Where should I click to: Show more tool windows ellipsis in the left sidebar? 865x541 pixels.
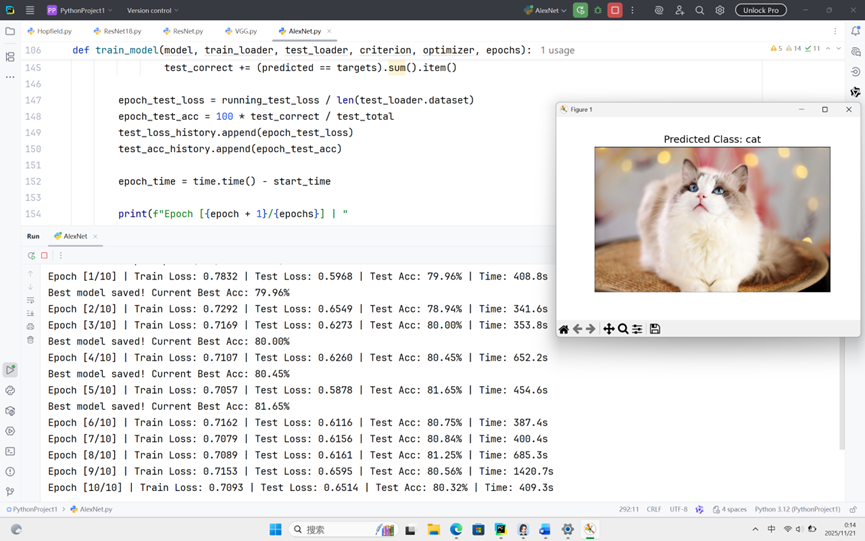pos(10,77)
